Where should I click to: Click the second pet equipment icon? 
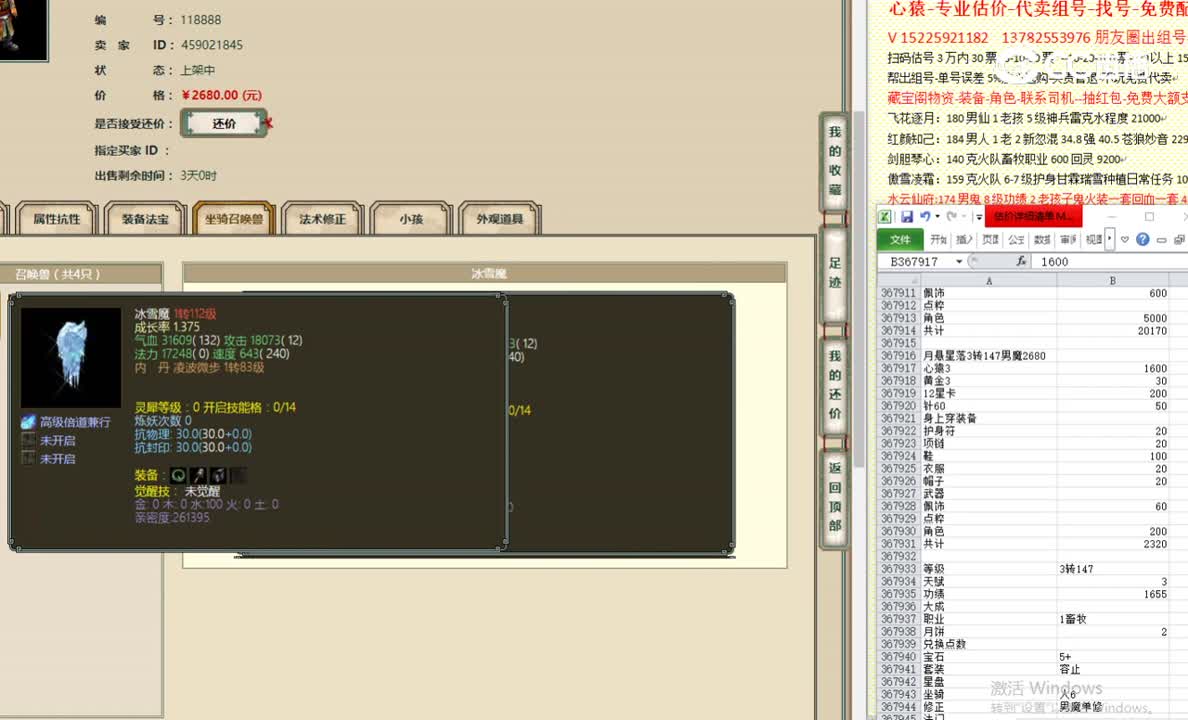coord(199,475)
